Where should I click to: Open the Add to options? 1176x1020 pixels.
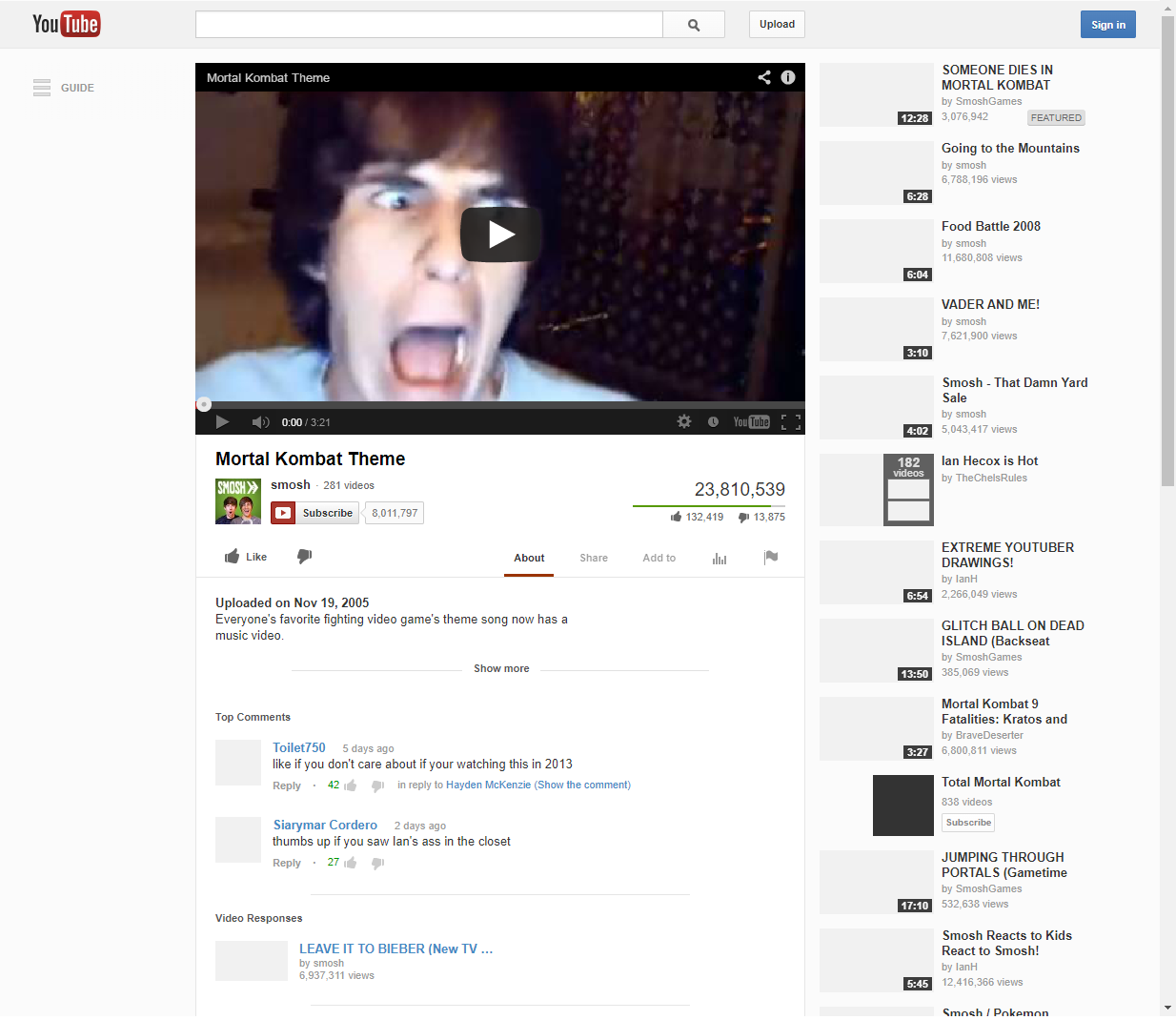tap(659, 558)
